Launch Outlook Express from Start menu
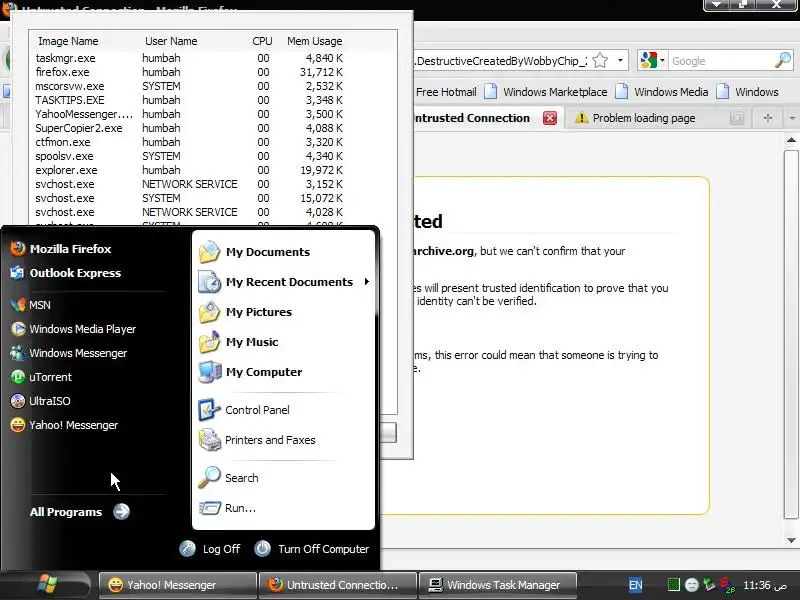 [x=66, y=273]
